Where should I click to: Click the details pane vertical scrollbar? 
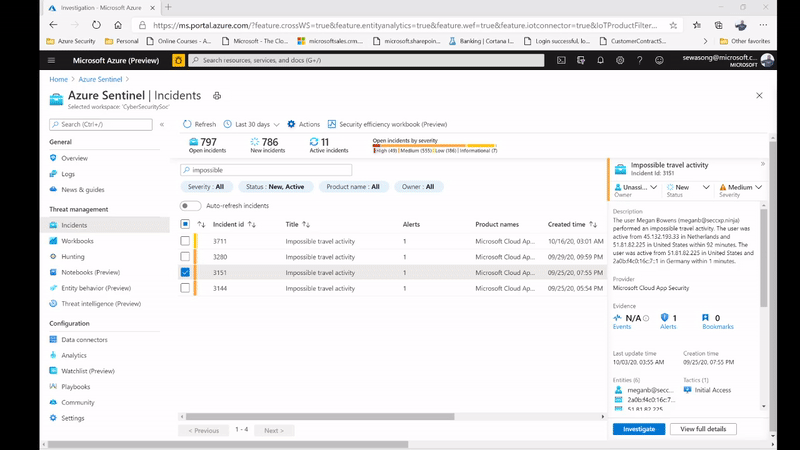click(x=764, y=258)
